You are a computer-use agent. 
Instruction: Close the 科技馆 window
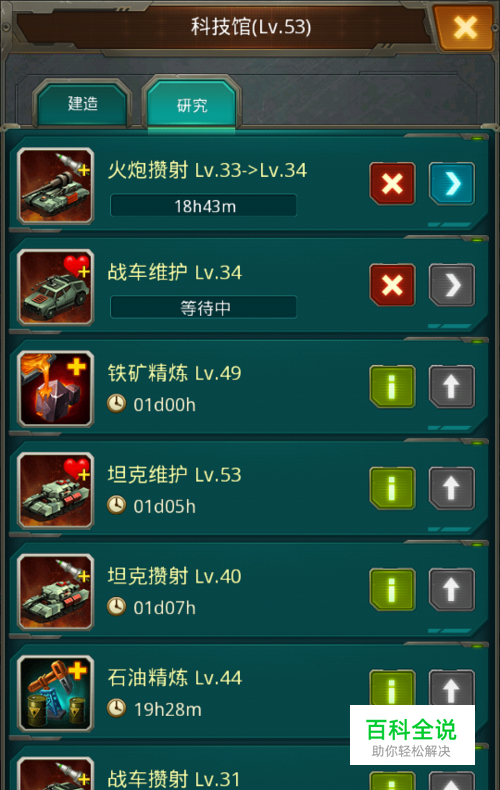[464, 27]
